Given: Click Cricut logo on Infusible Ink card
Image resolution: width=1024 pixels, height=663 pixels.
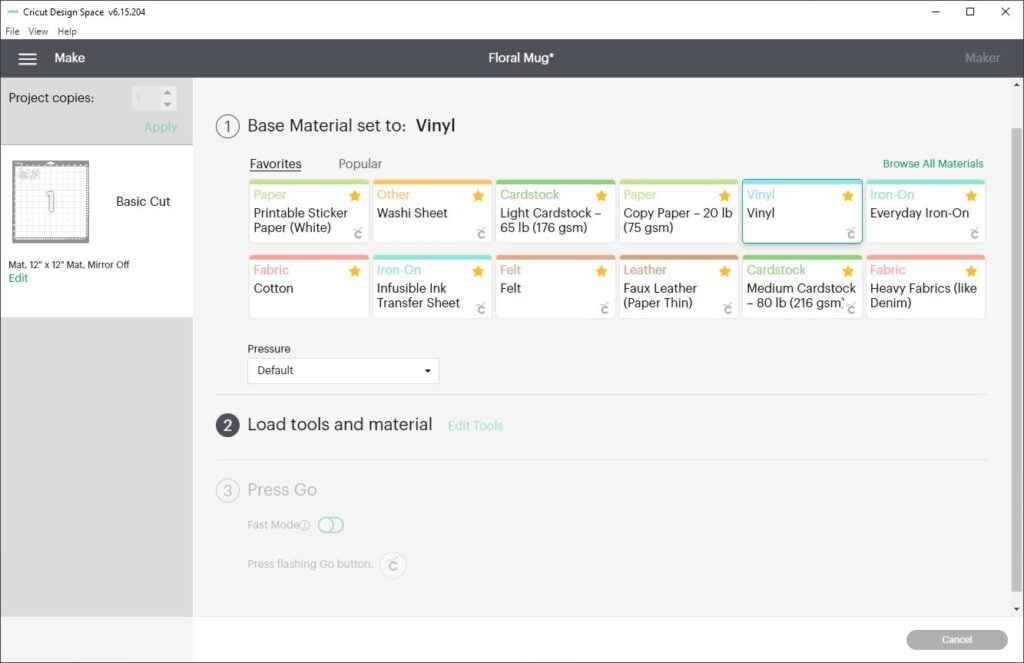Looking at the screenshot, I should (x=481, y=308).
